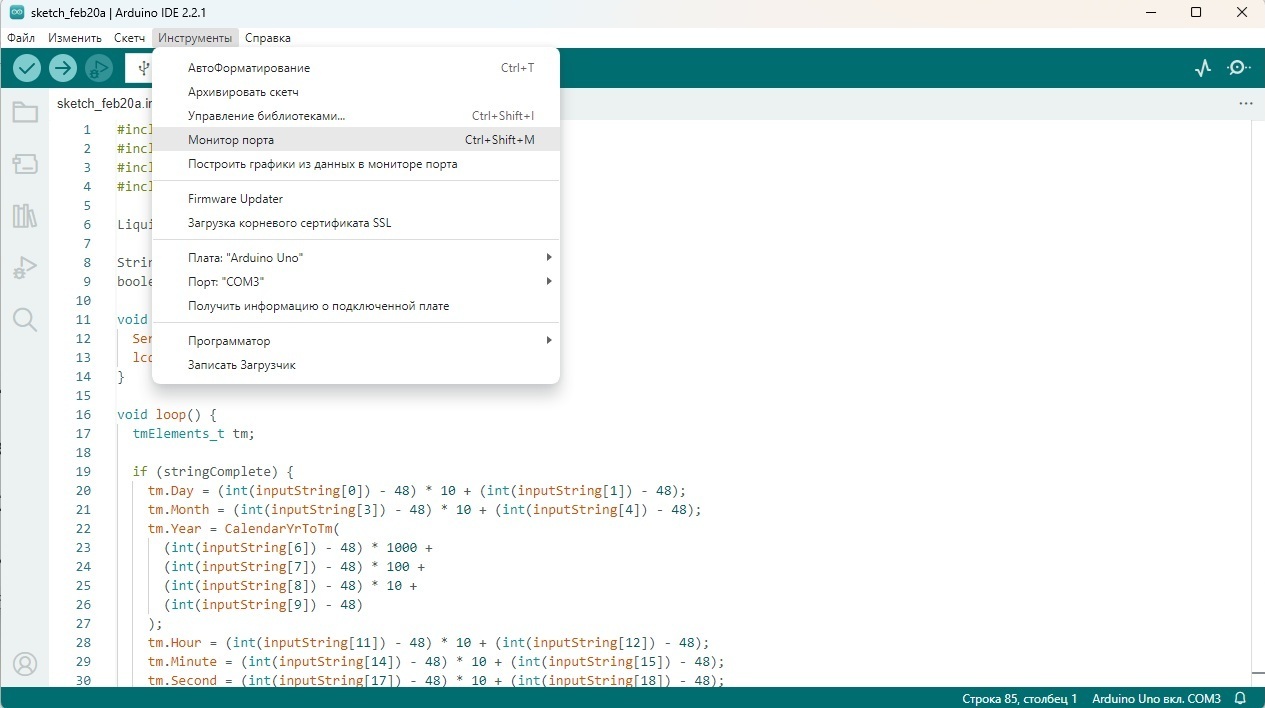Click the Upload arrow button
Viewport: 1265px width, 708px height.
63,68
